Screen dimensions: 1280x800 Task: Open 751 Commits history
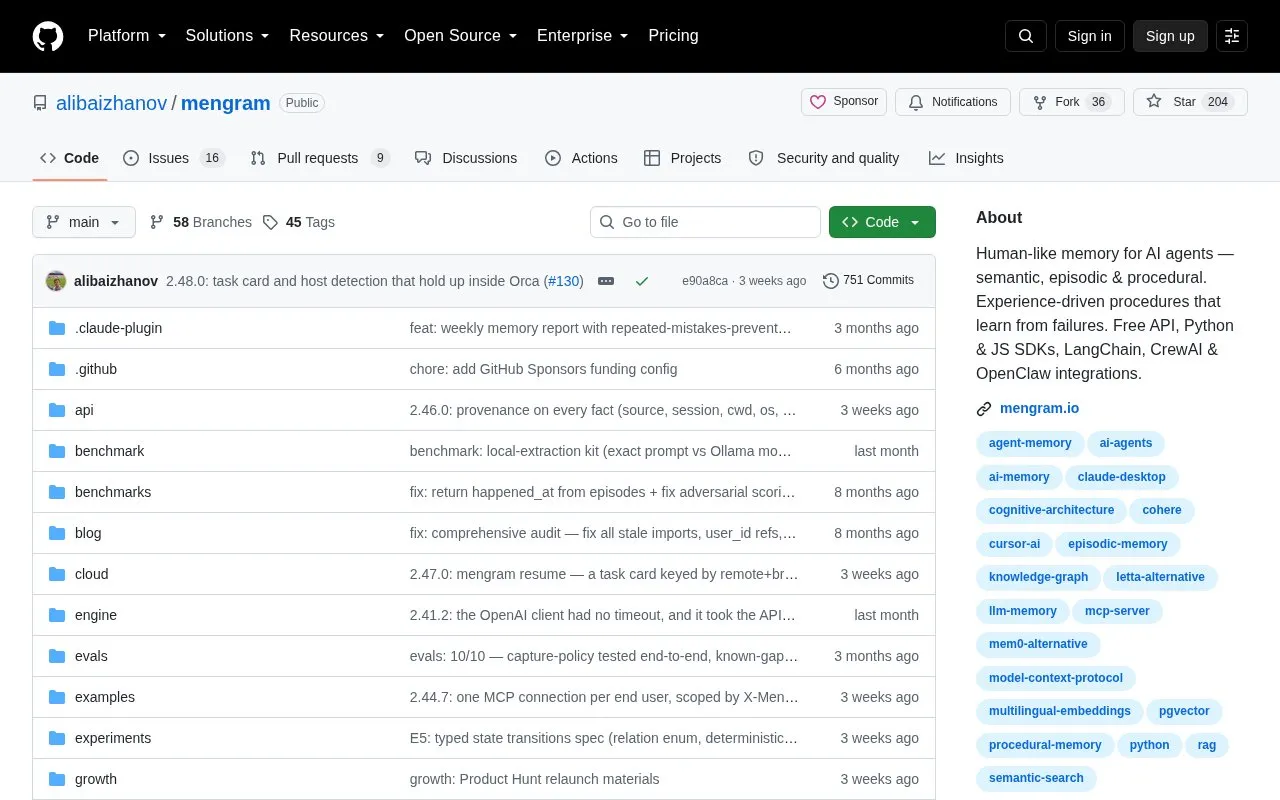868,280
